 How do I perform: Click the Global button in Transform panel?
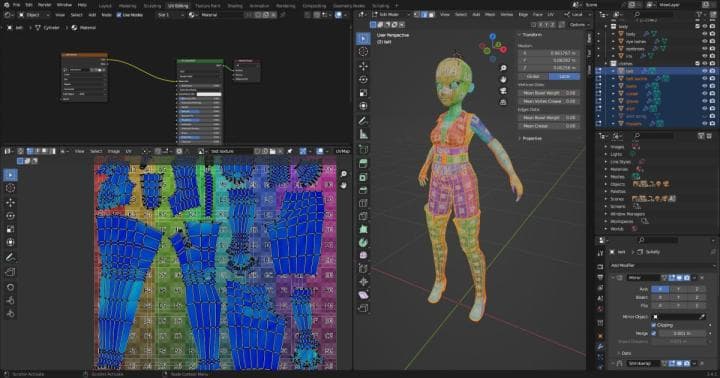click(533, 76)
